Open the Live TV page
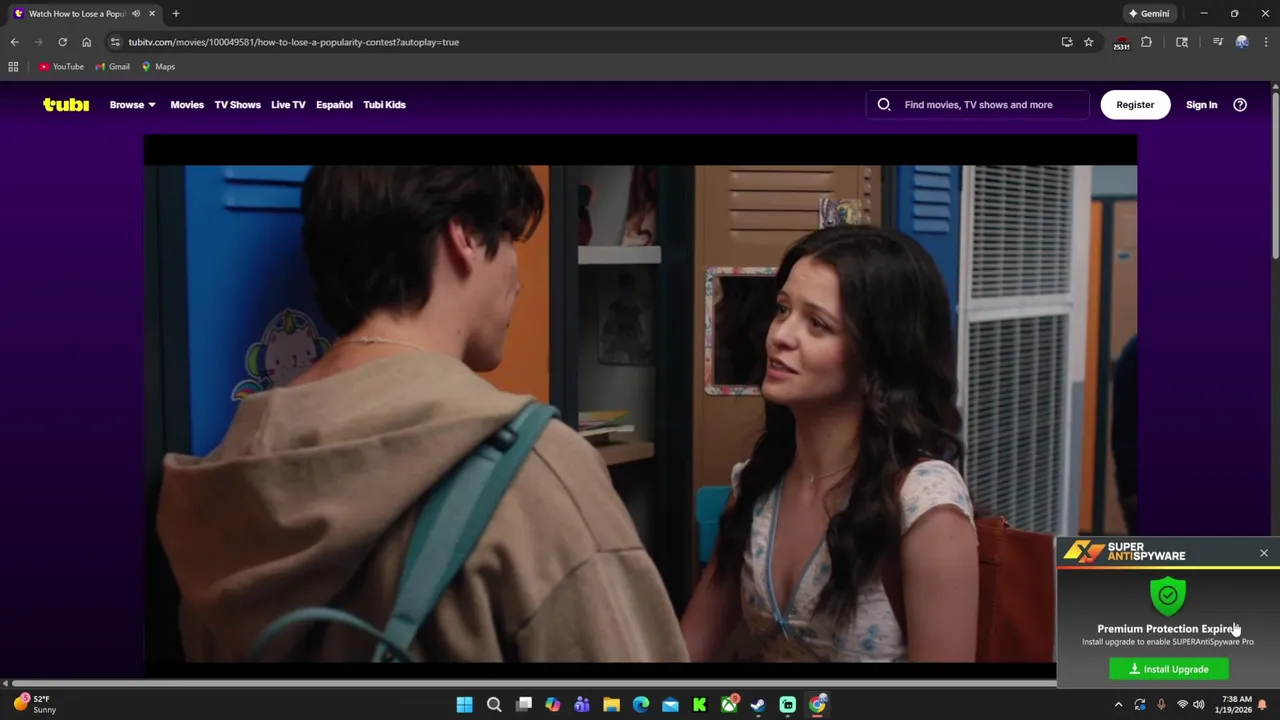 288,104
